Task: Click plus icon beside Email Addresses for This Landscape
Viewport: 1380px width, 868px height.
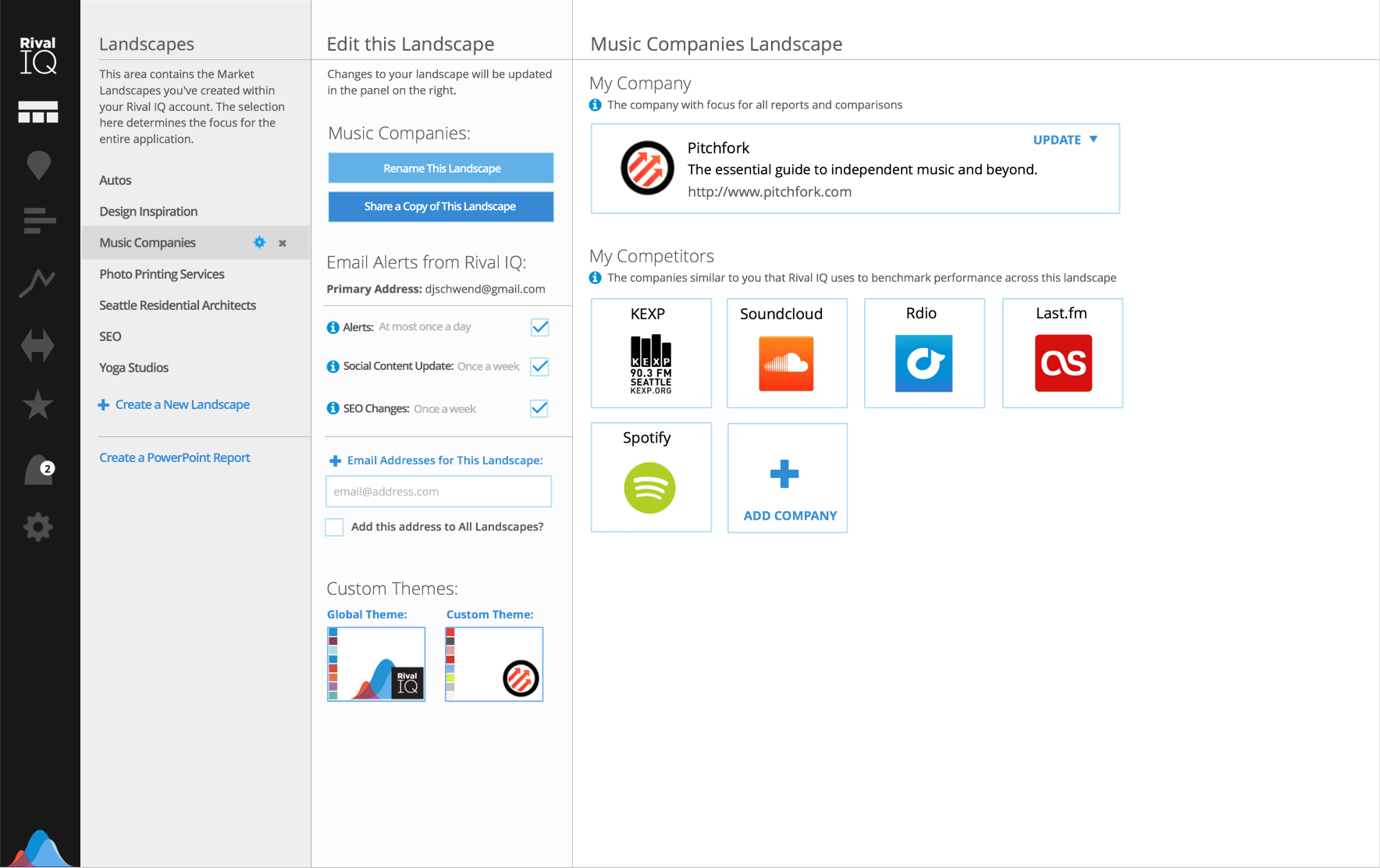Action: tap(336, 461)
